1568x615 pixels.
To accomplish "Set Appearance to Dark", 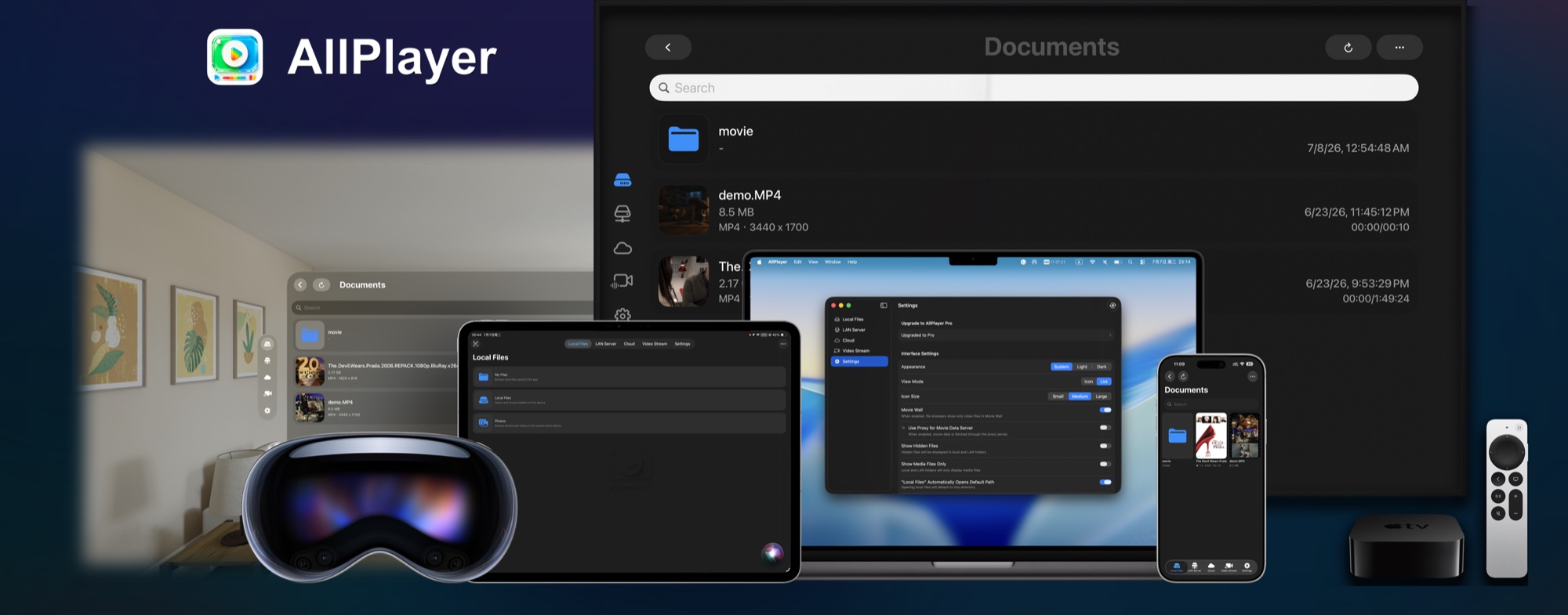I will point(1102,367).
